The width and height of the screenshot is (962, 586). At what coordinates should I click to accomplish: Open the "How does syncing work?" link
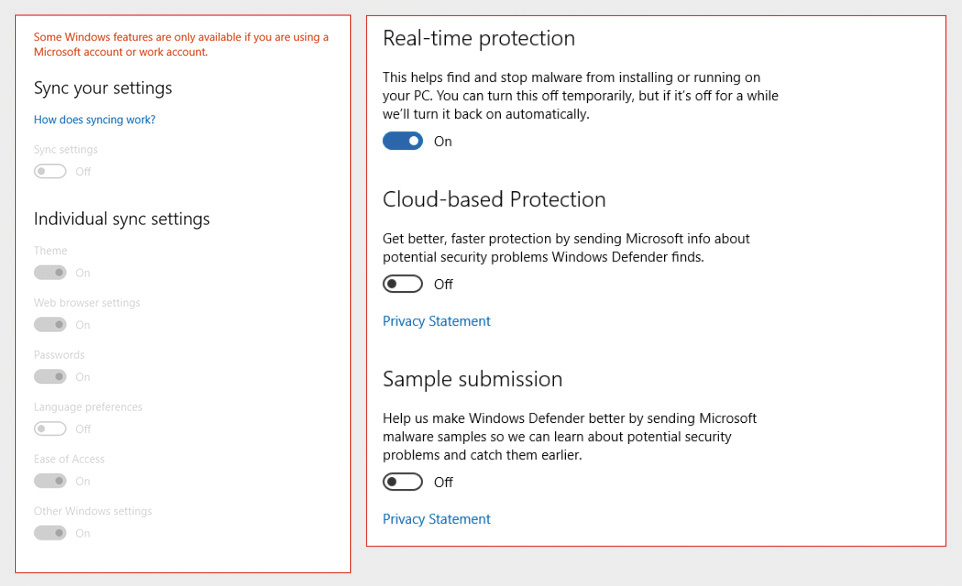[95, 120]
